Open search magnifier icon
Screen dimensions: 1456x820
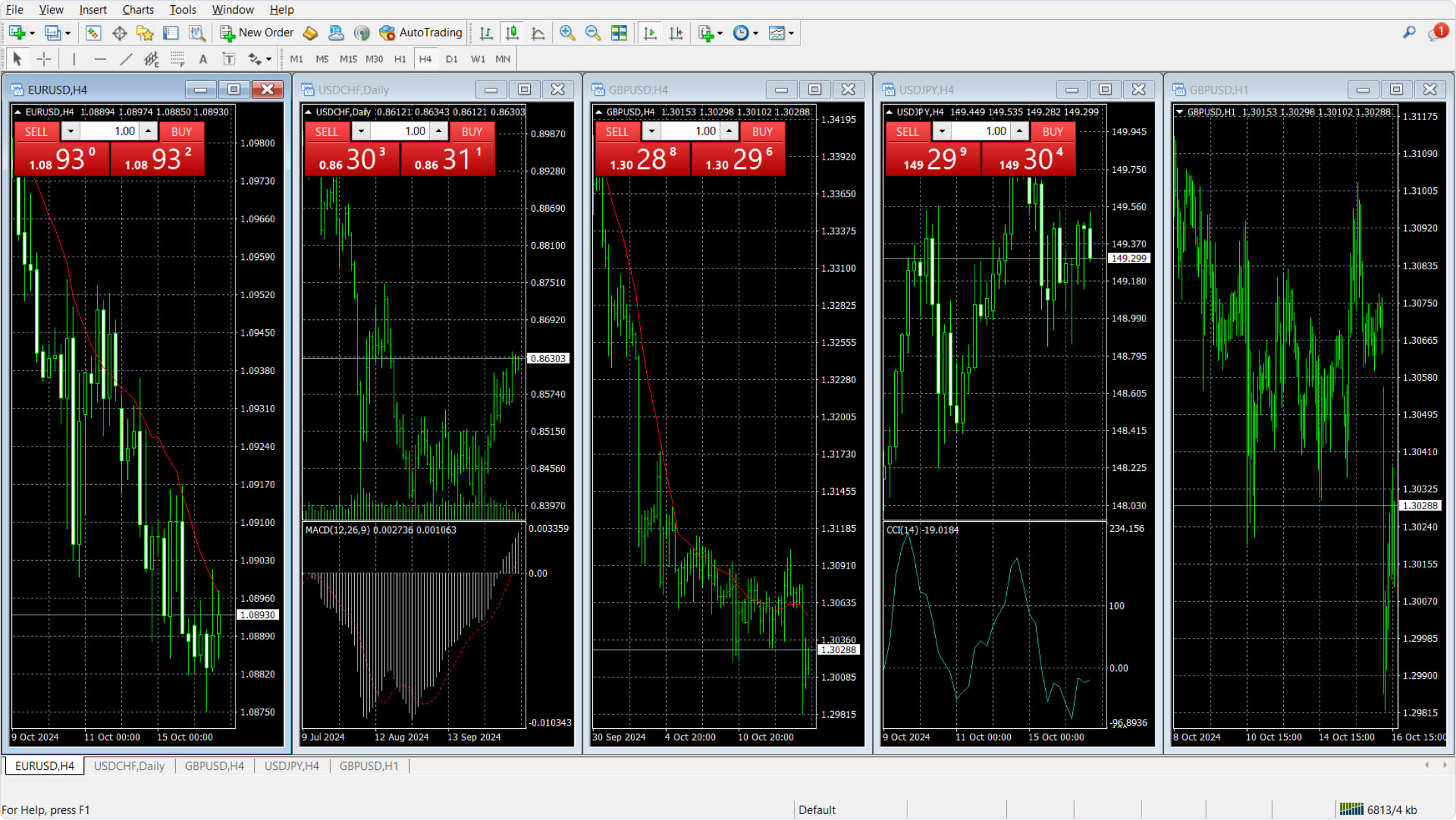point(1409,32)
